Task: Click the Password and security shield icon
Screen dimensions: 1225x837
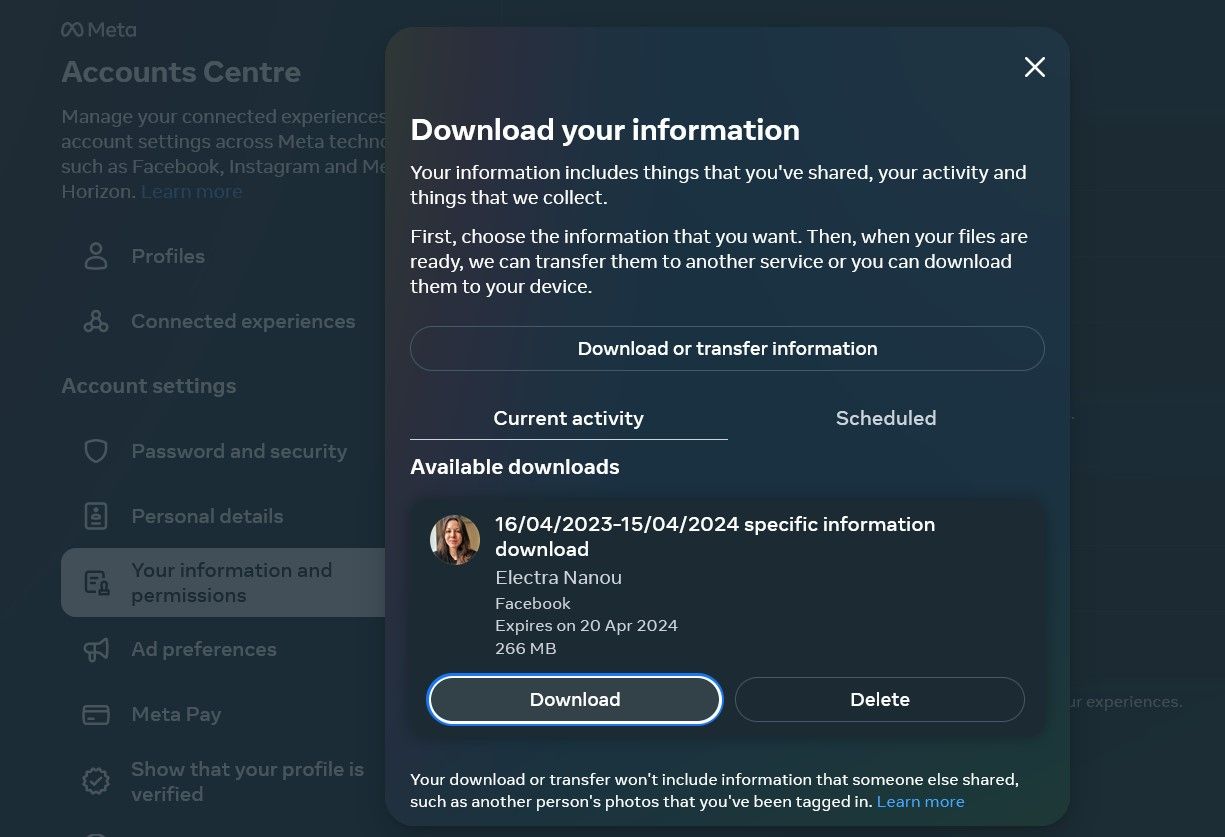Action: (95, 451)
